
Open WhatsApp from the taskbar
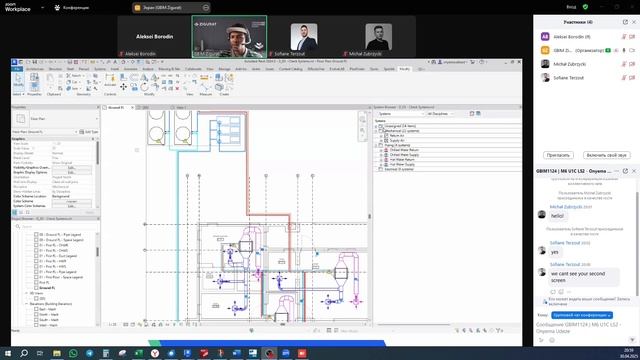73,353
